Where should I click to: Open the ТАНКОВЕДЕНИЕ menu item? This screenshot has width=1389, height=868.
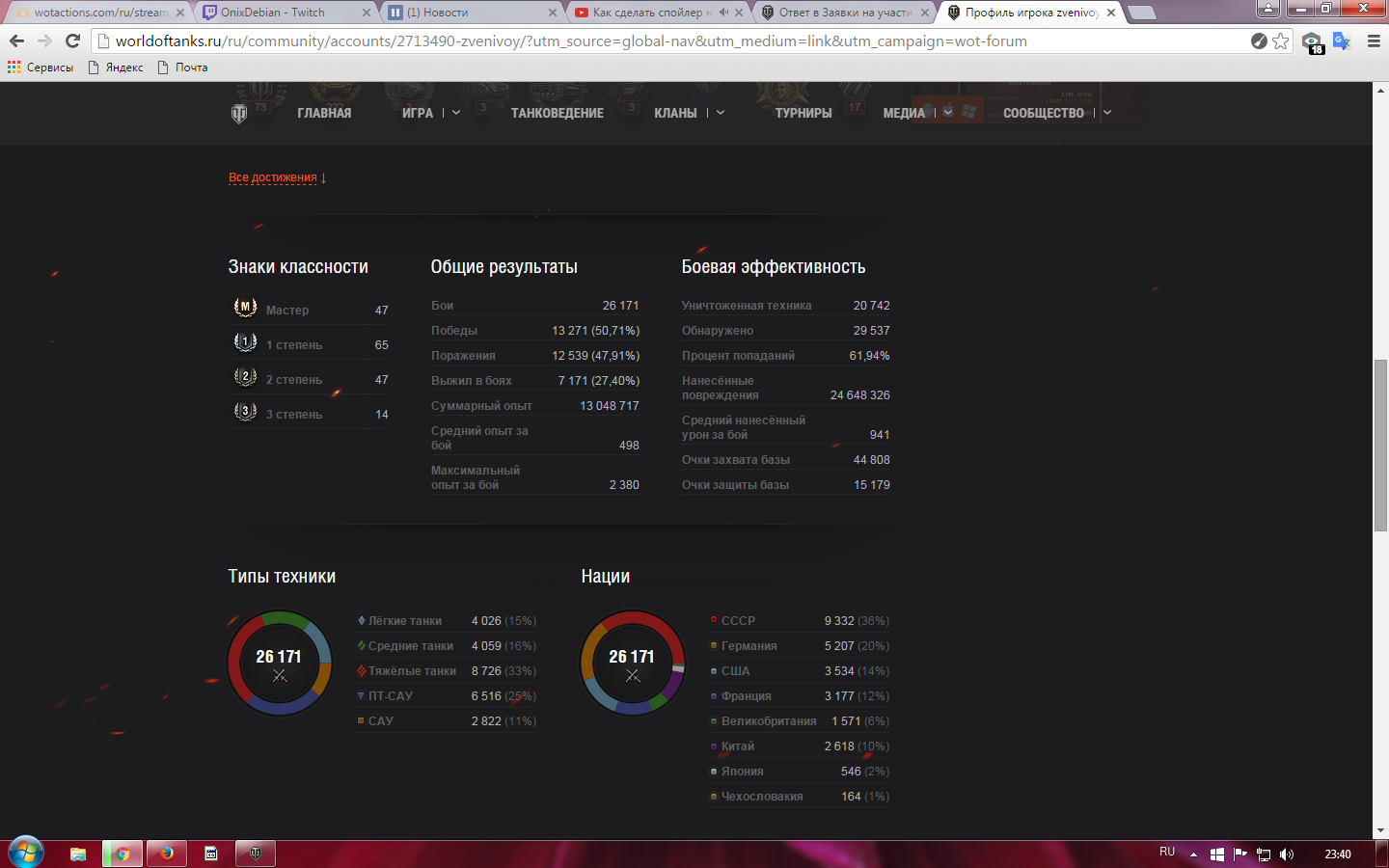tap(558, 113)
